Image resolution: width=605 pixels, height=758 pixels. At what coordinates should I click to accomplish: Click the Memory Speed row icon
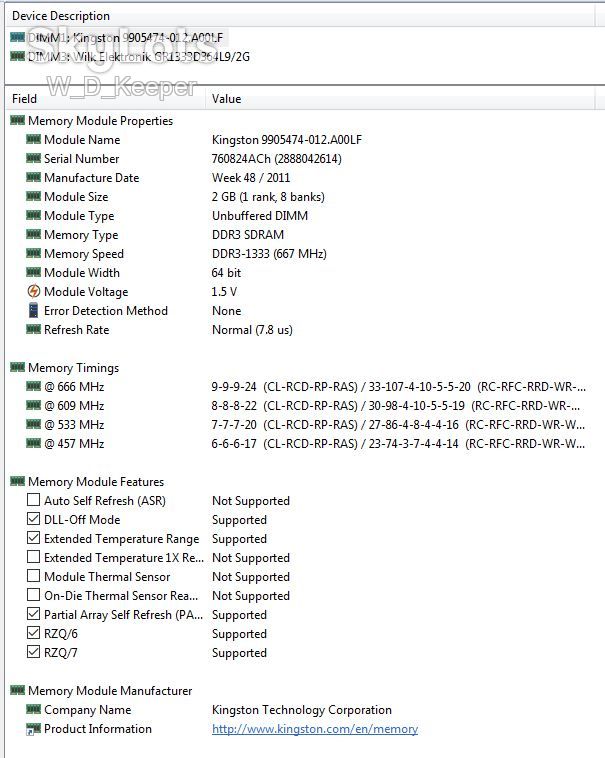pyautogui.click(x=33, y=253)
